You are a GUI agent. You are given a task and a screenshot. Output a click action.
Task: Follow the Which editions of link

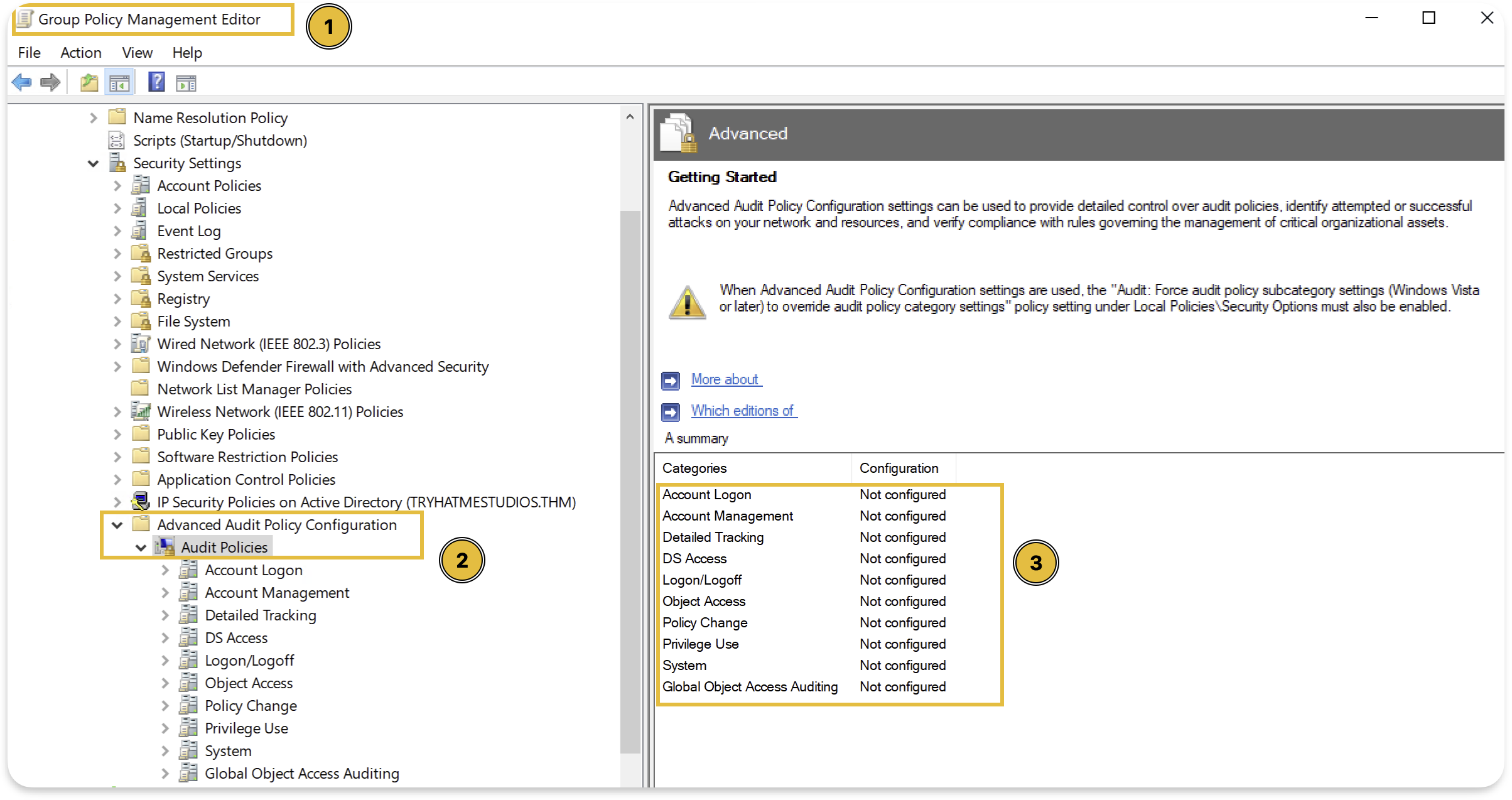point(743,411)
